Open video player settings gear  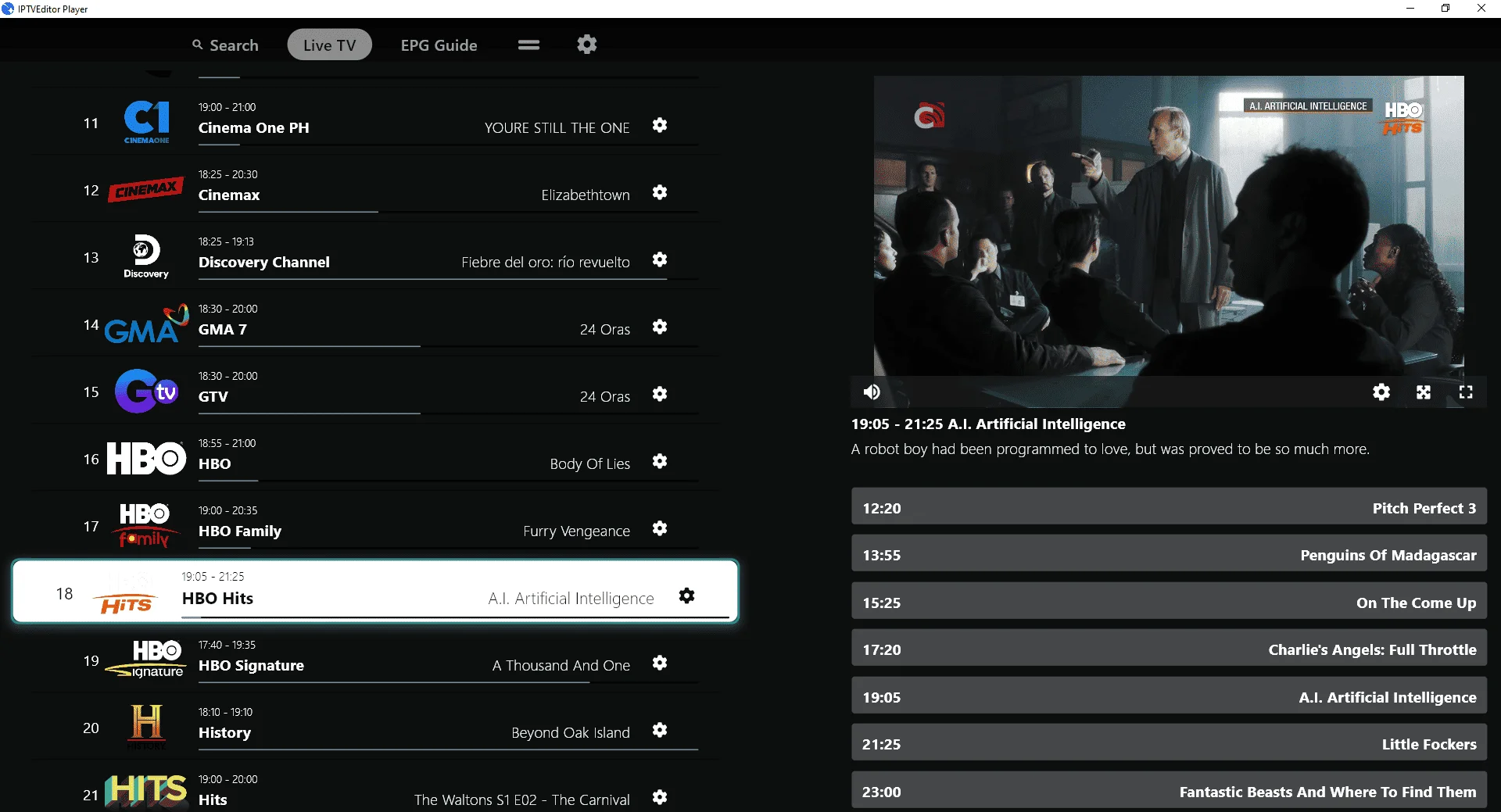1381,392
